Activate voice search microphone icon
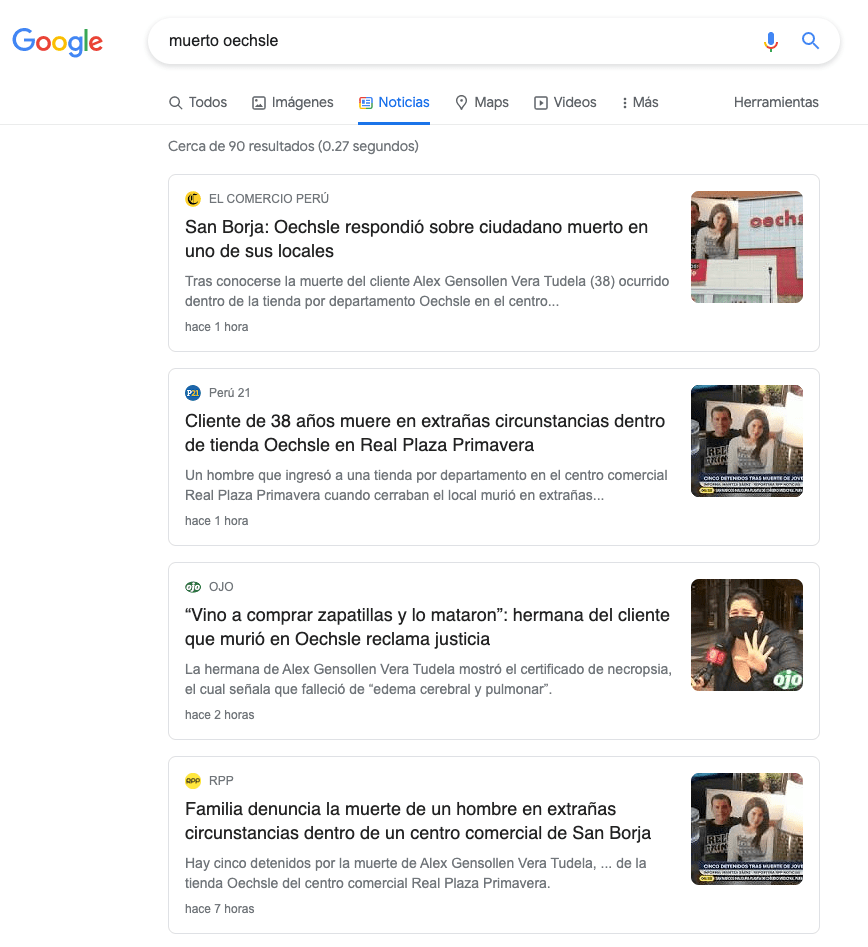The height and width of the screenshot is (947, 868). tap(770, 41)
